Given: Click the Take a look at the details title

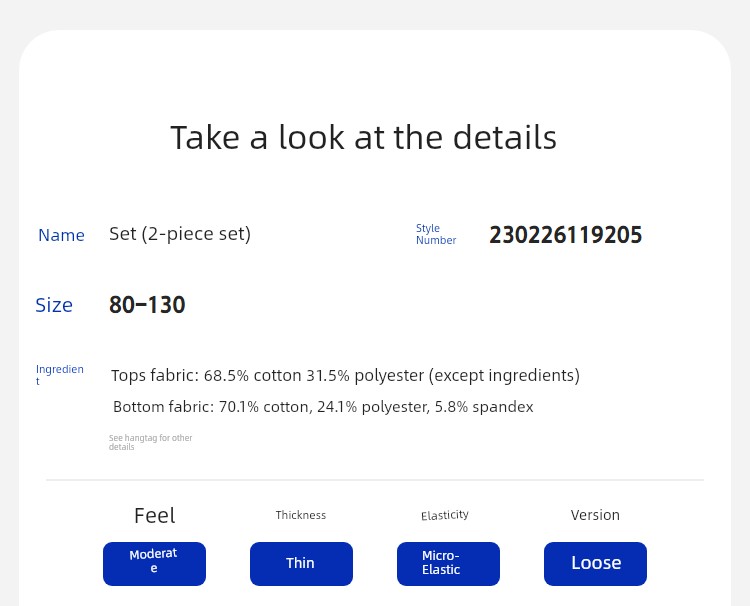Looking at the screenshot, I should click(364, 138).
